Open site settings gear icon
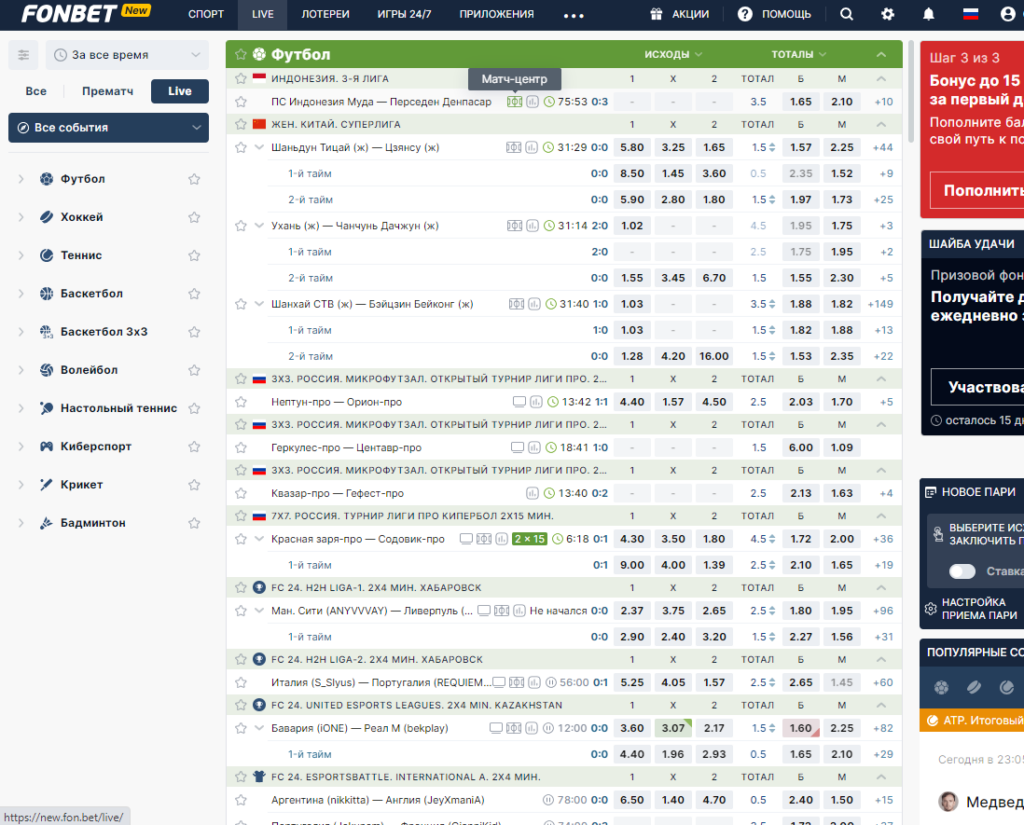Viewport: 1024px width, 825px height. tap(888, 14)
